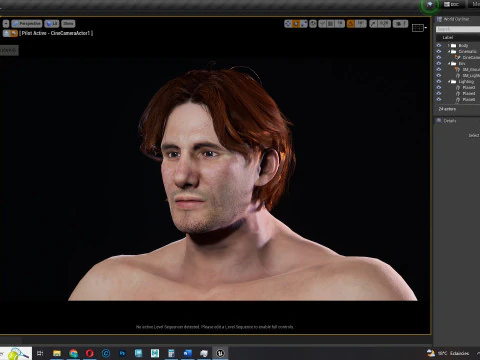
Task: Open the Show flags menu
Action: (x=68, y=24)
